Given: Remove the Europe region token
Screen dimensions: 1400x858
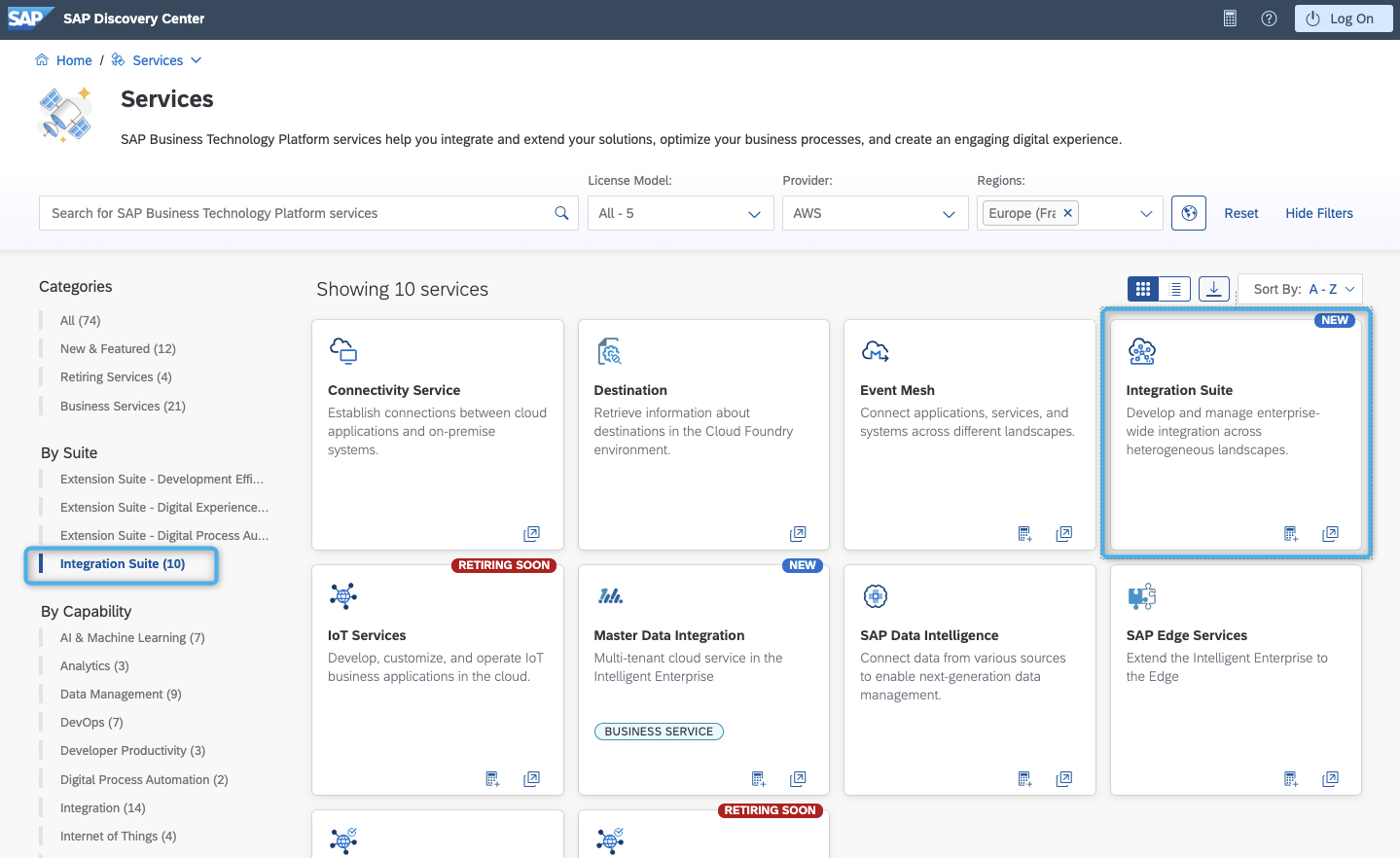Looking at the screenshot, I should 1067,213.
